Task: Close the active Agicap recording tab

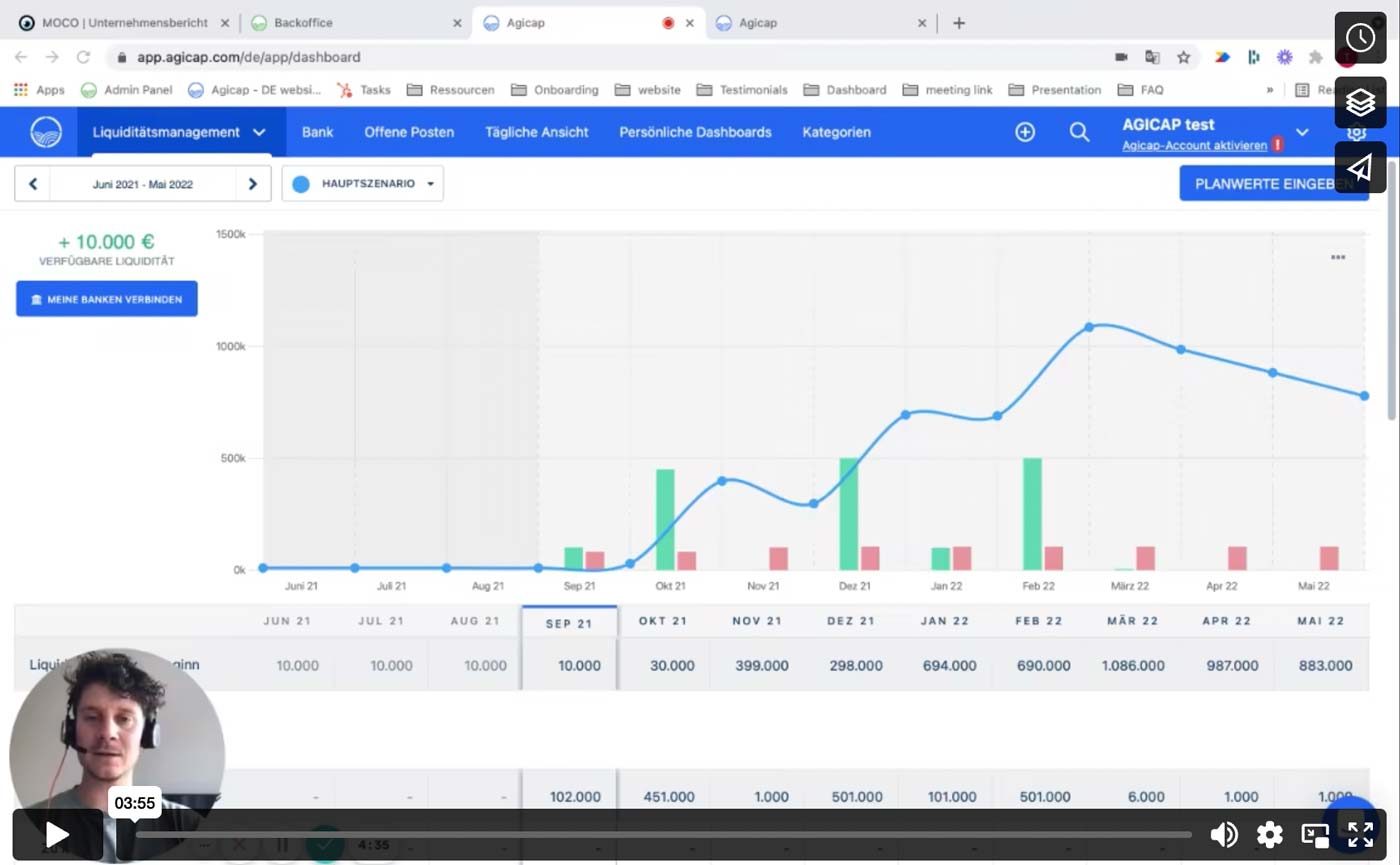Action: (x=690, y=23)
